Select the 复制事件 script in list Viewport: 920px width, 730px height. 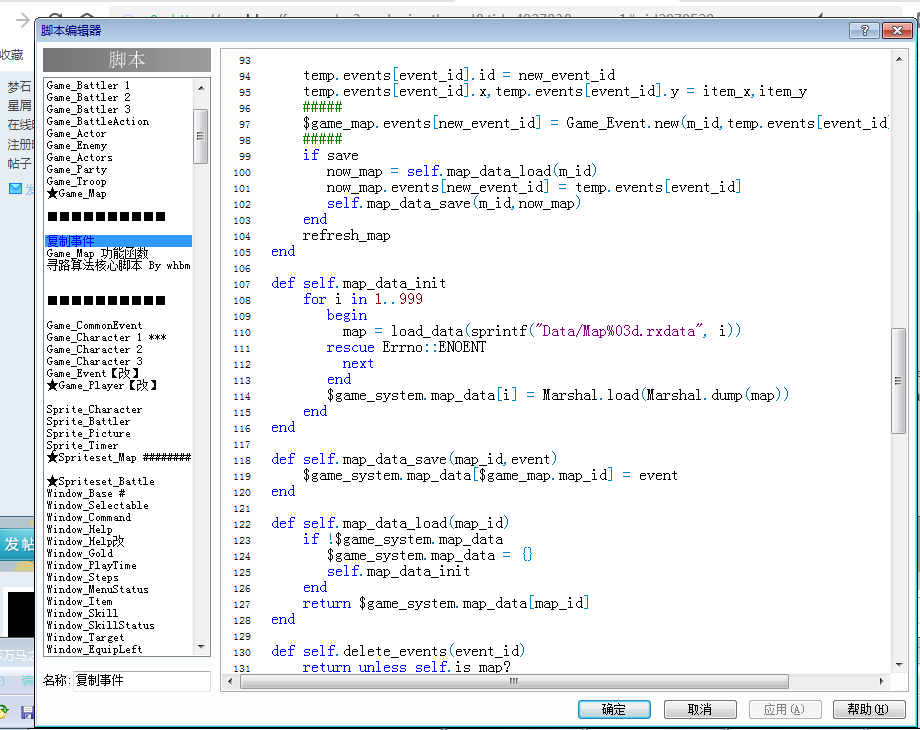click(119, 241)
